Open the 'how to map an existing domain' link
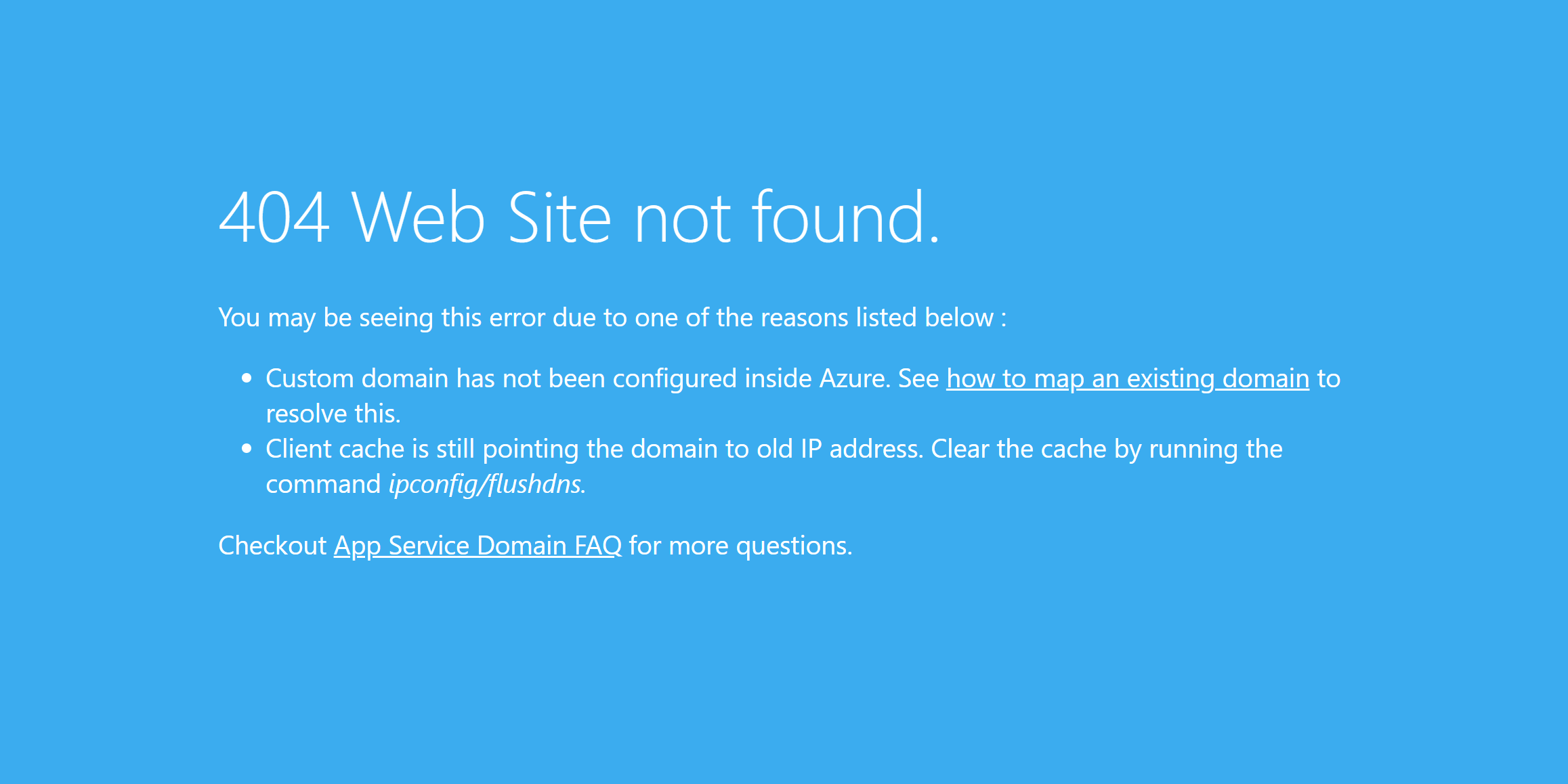The width and height of the screenshot is (1568, 784). [1128, 379]
